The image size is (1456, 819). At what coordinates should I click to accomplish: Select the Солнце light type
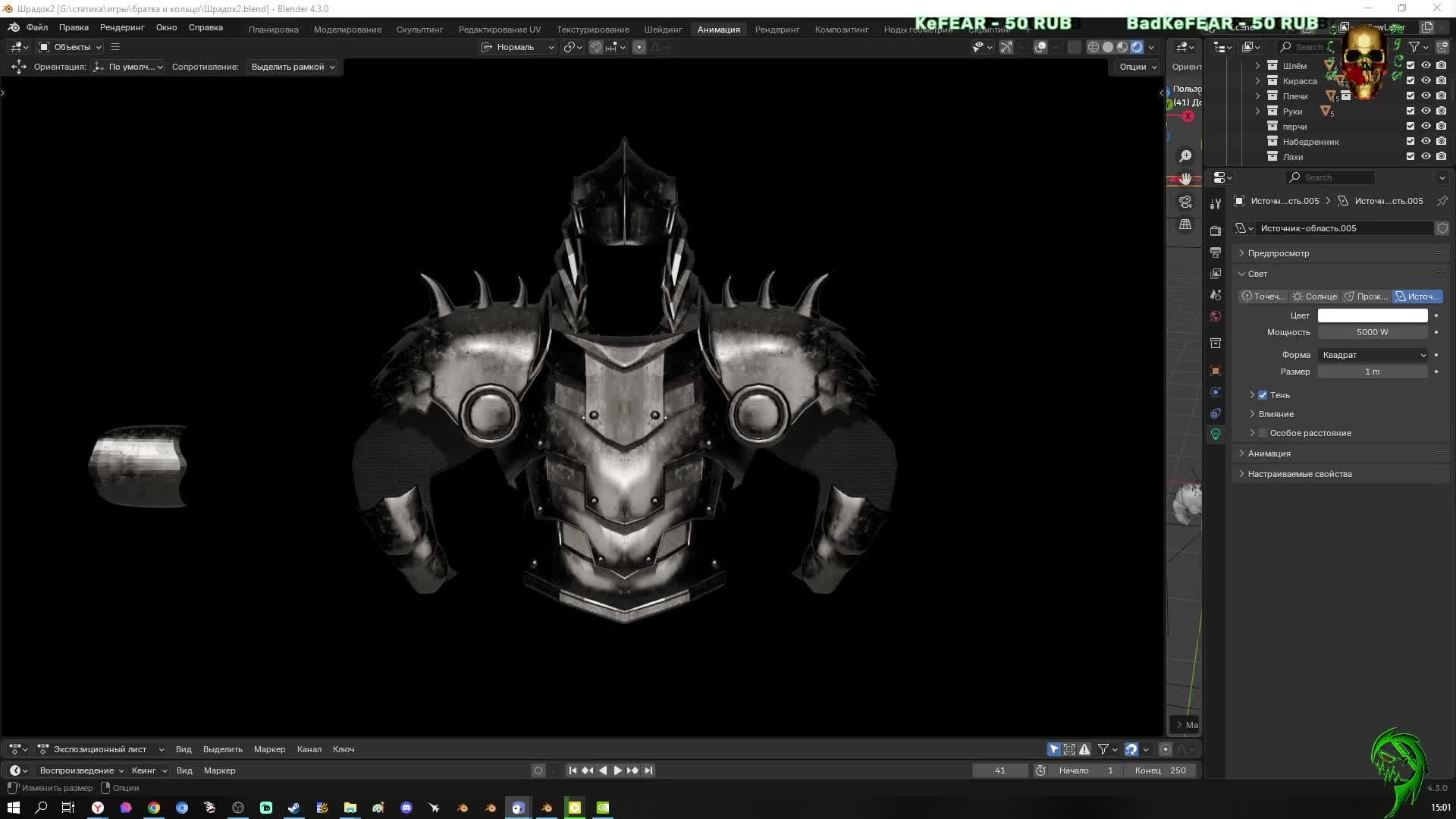pos(1315,297)
